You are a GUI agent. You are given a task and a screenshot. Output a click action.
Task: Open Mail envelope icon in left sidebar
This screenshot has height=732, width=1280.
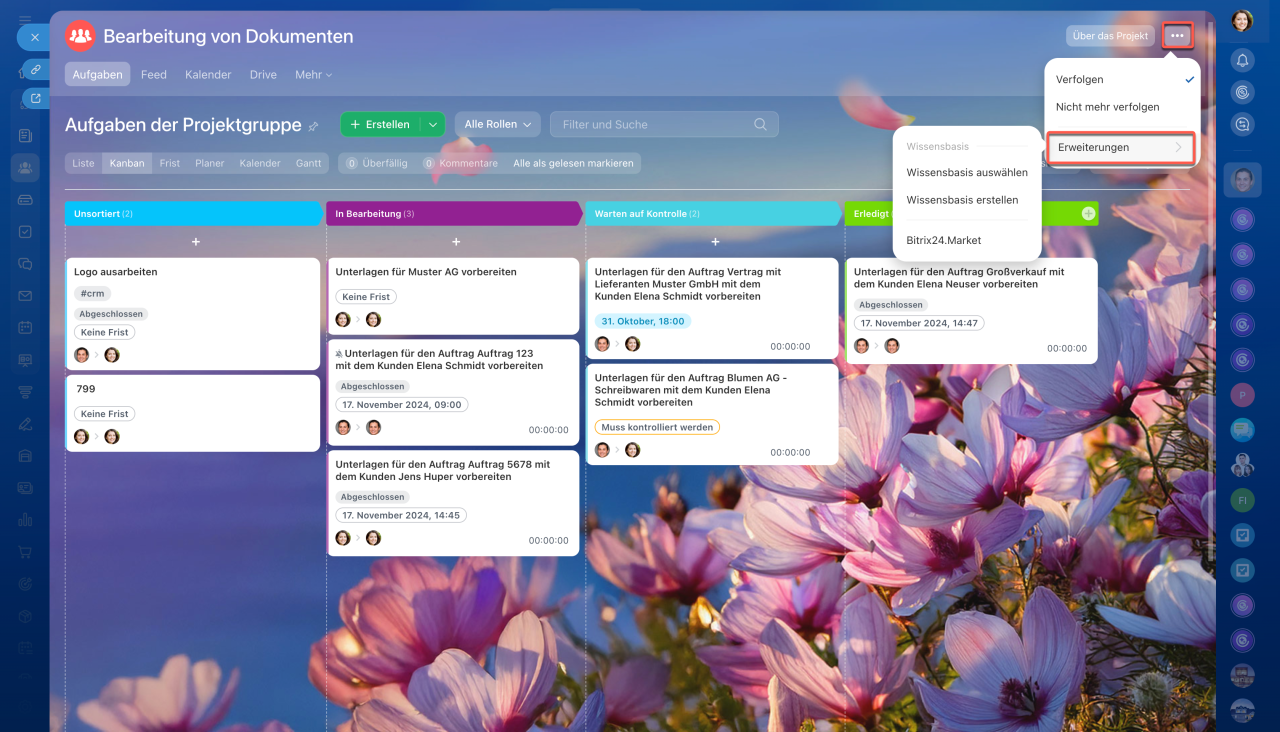coord(25,296)
